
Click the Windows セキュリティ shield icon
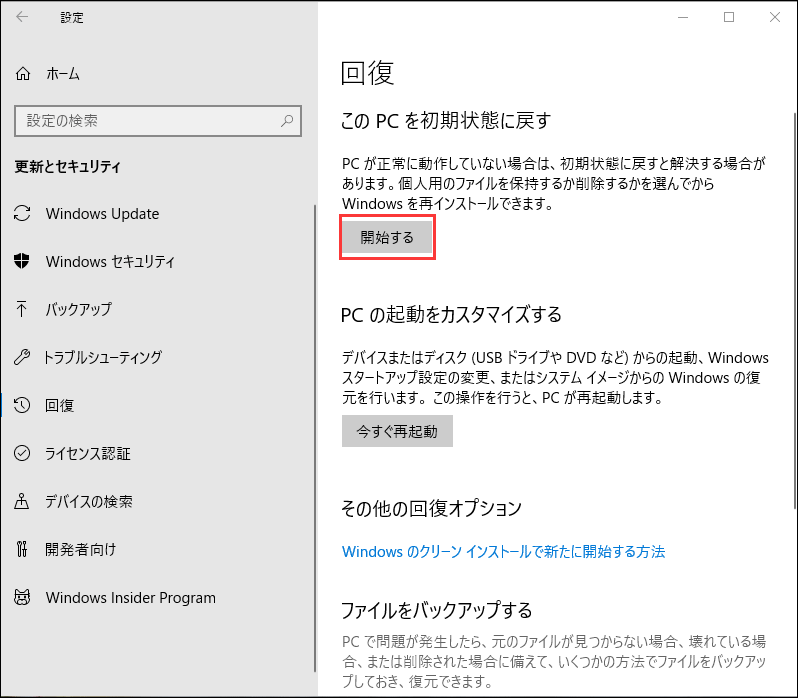coord(22,261)
